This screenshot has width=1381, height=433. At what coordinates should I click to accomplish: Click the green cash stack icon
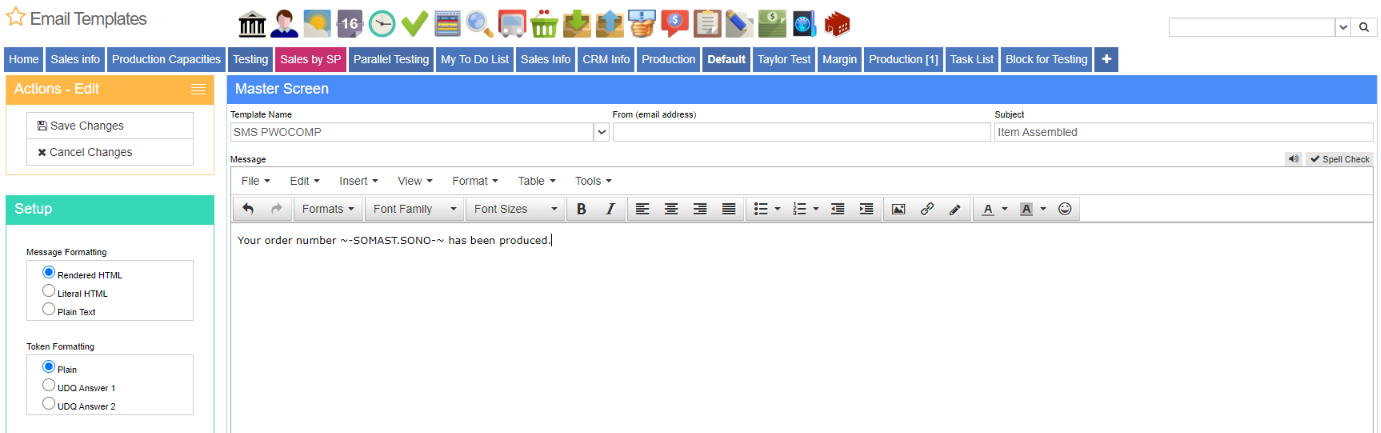click(771, 22)
